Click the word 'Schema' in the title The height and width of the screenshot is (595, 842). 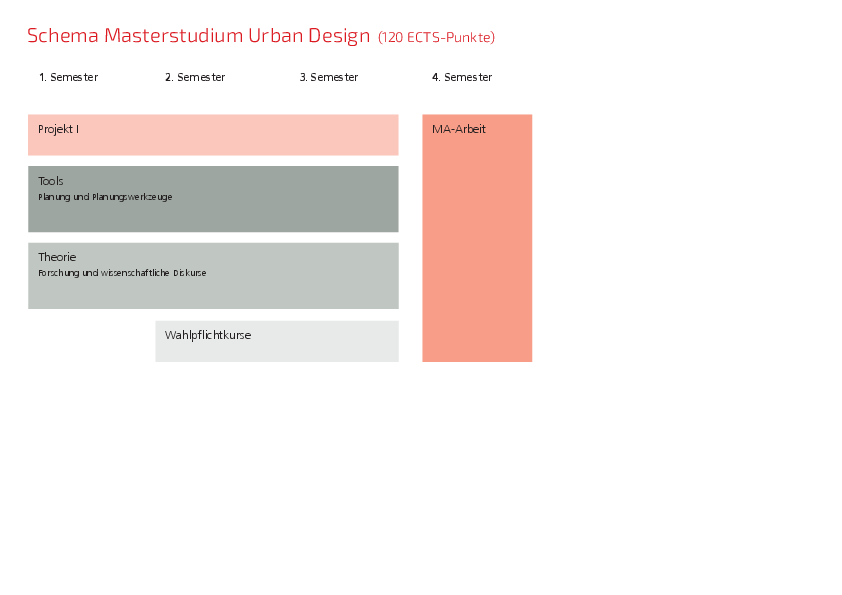click(62, 36)
